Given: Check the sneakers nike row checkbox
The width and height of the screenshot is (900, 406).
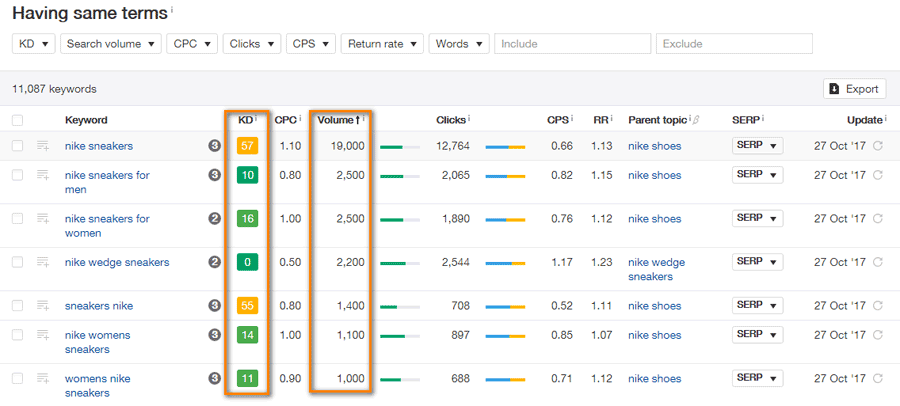Looking at the screenshot, I should (18, 306).
